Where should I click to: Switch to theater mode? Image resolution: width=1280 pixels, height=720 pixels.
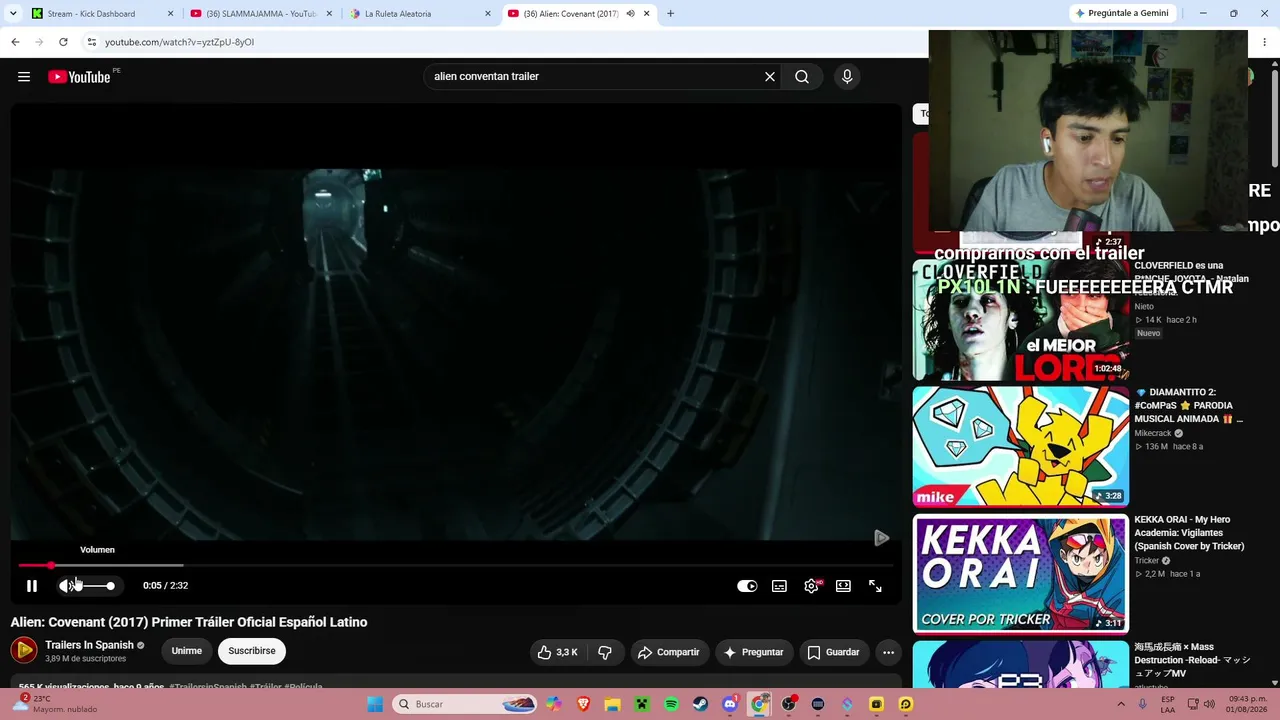click(x=843, y=586)
